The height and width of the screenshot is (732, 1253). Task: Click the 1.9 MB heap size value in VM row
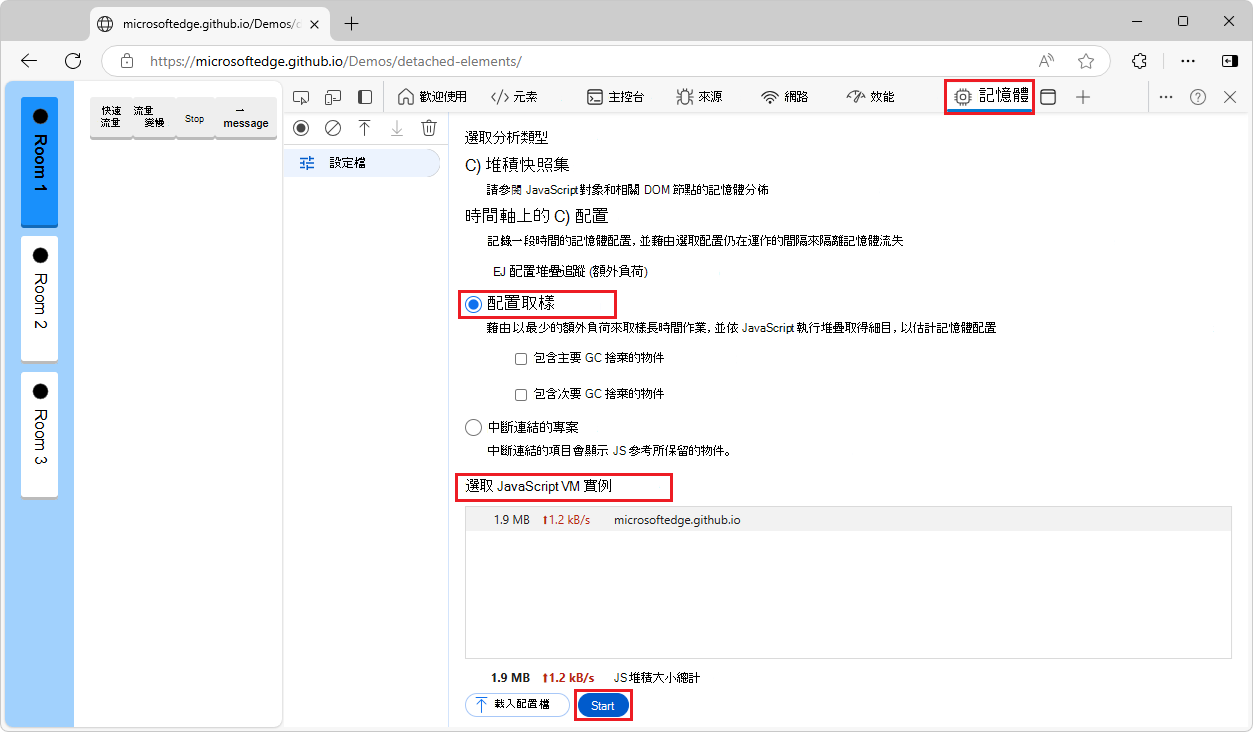(x=511, y=520)
